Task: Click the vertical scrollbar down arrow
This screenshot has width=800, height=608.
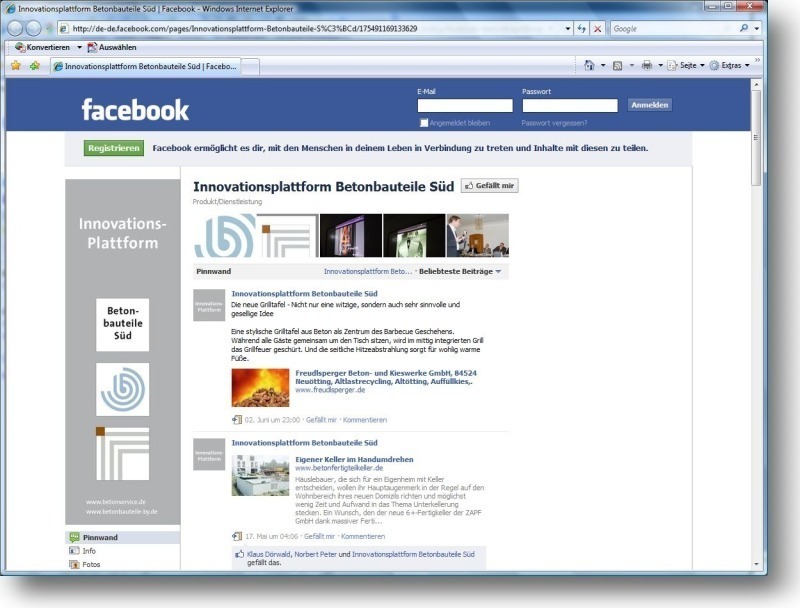Action: pos(756,564)
